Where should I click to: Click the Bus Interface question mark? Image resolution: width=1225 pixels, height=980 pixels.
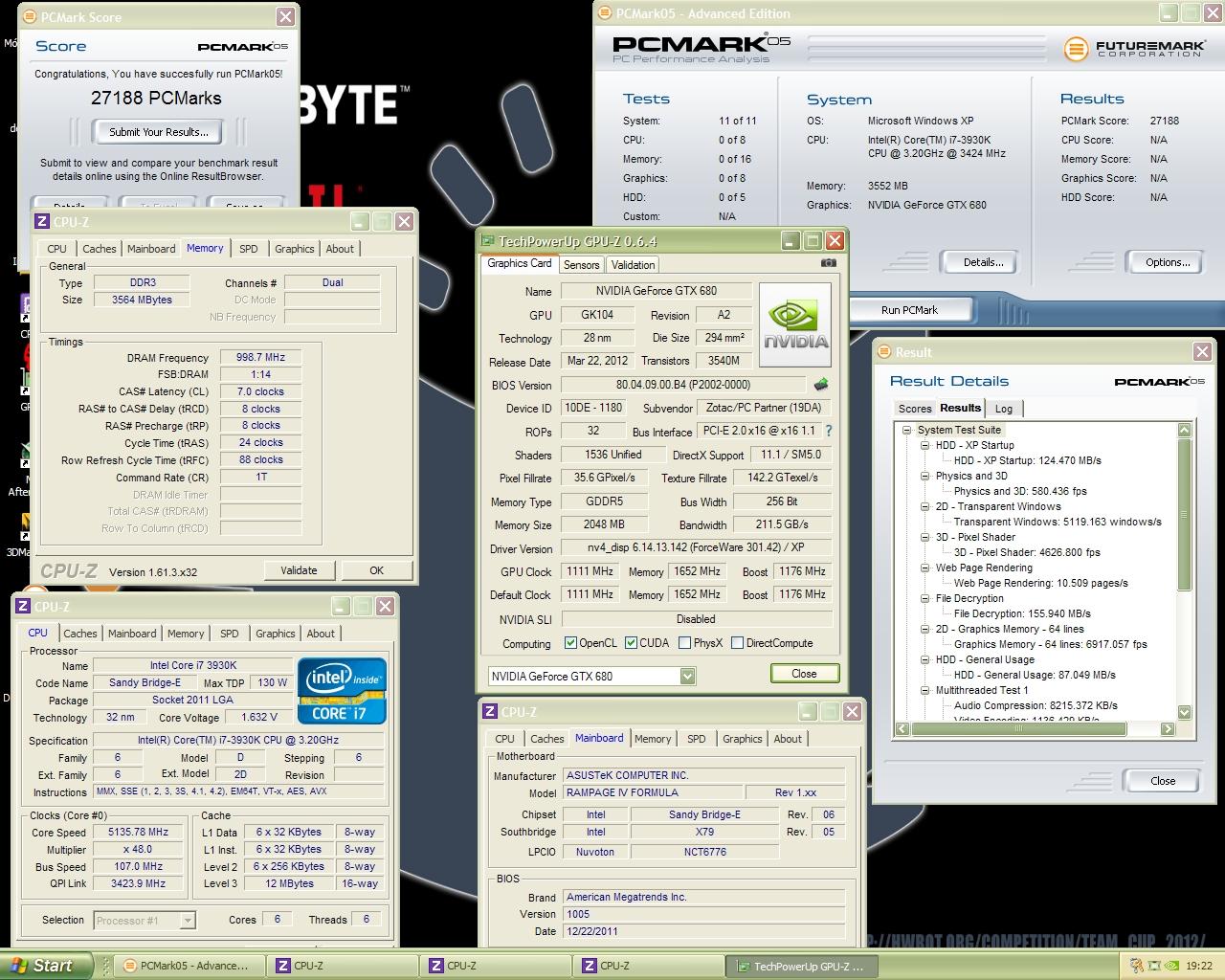click(x=829, y=432)
